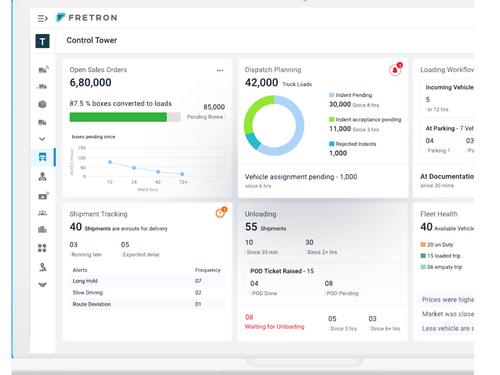This screenshot has height=375, width=500.
Task: Click '11,000' acceptance pending value
Action: [x=340, y=129]
